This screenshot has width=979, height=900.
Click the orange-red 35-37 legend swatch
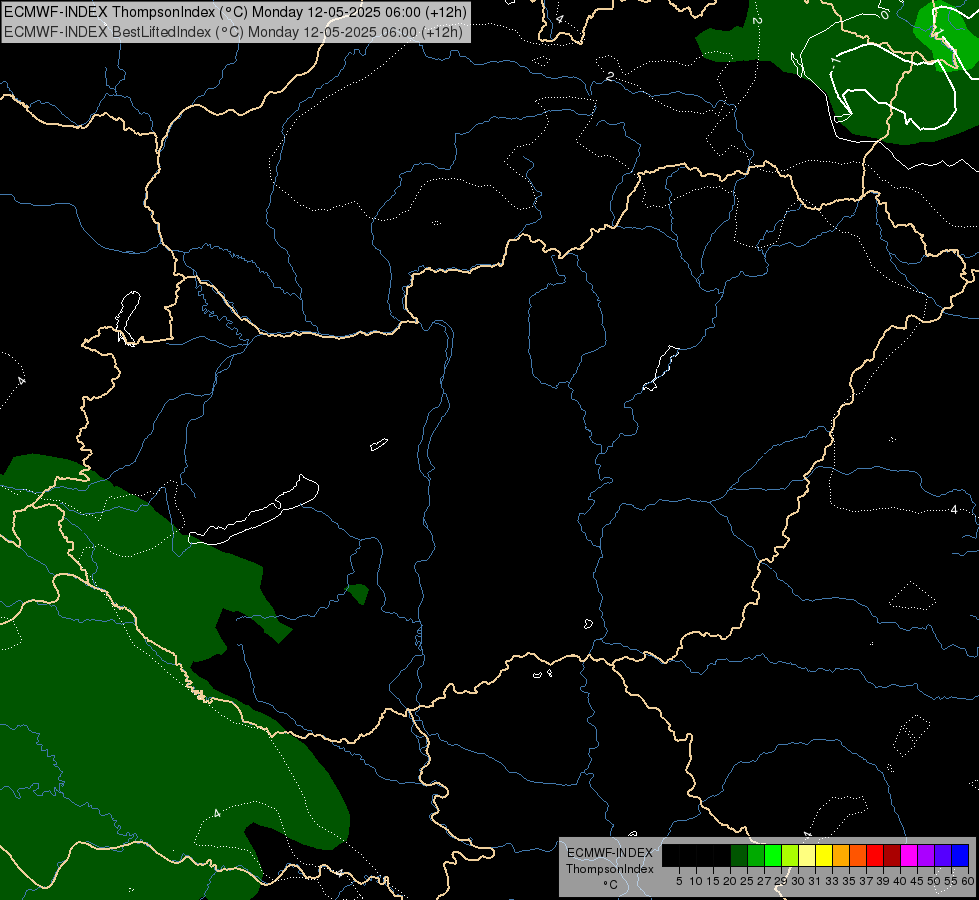858,855
